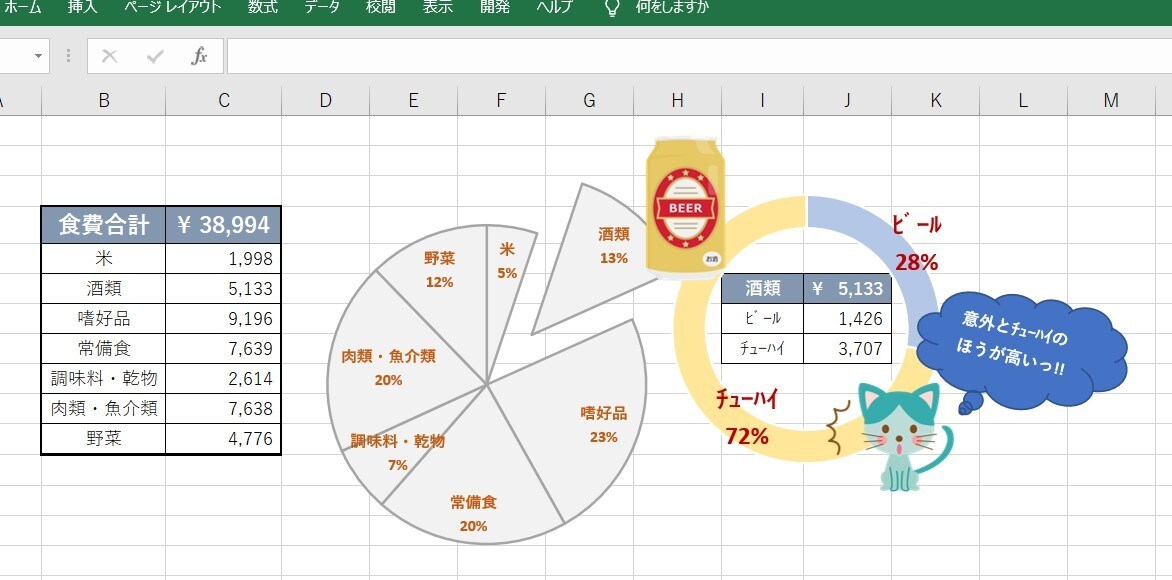Viewport: 1172px width, 580px height.
Task: Select the 野菜 cell in column B
Action: tap(103, 439)
